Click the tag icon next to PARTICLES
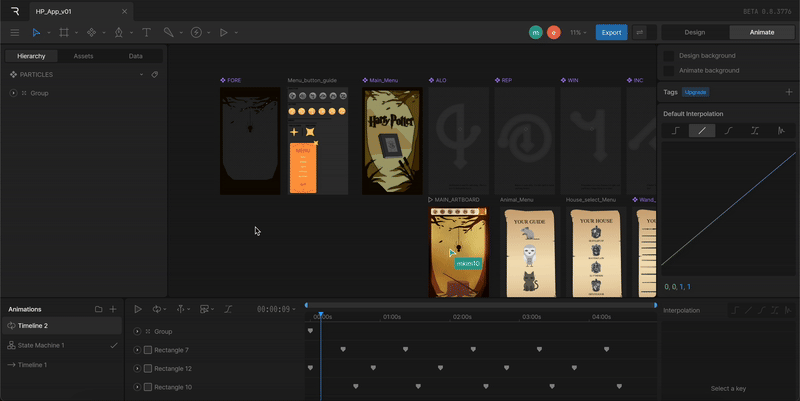 [155, 74]
